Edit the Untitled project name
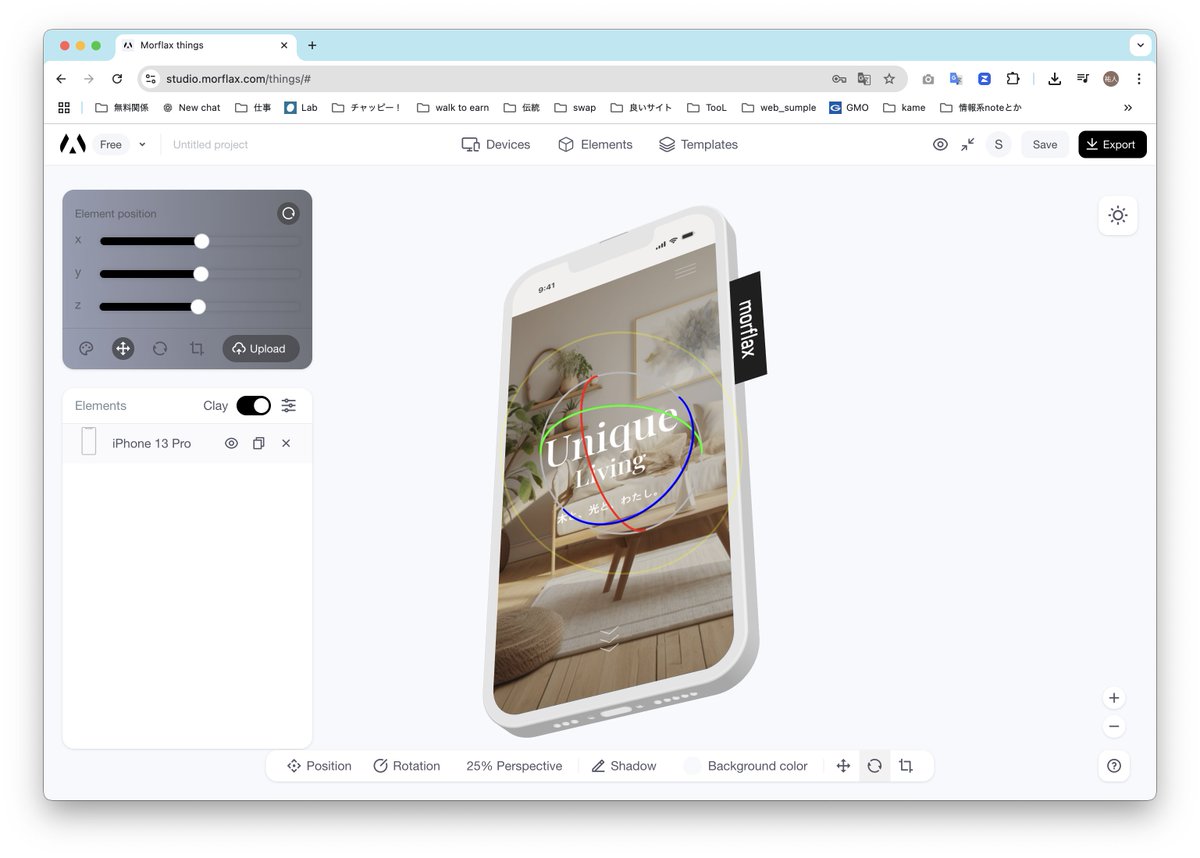Screen dimensions: 1200x858 (210, 145)
